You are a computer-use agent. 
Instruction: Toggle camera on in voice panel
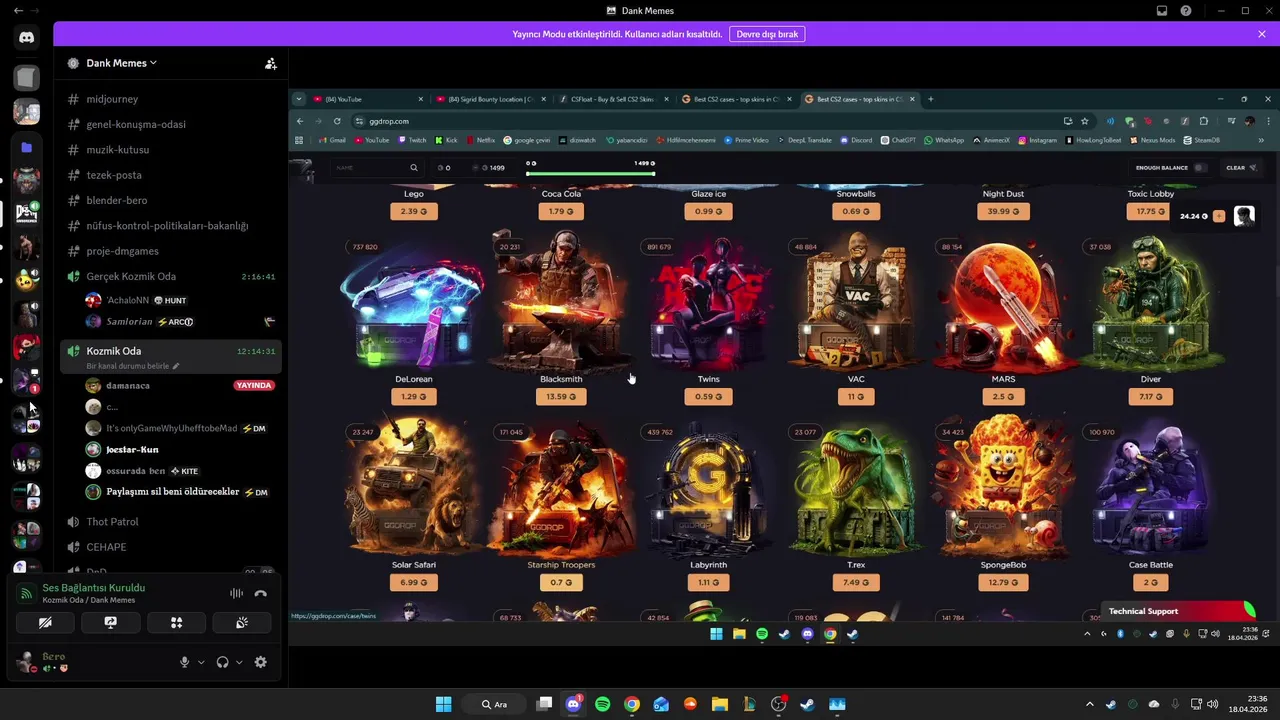45,622
